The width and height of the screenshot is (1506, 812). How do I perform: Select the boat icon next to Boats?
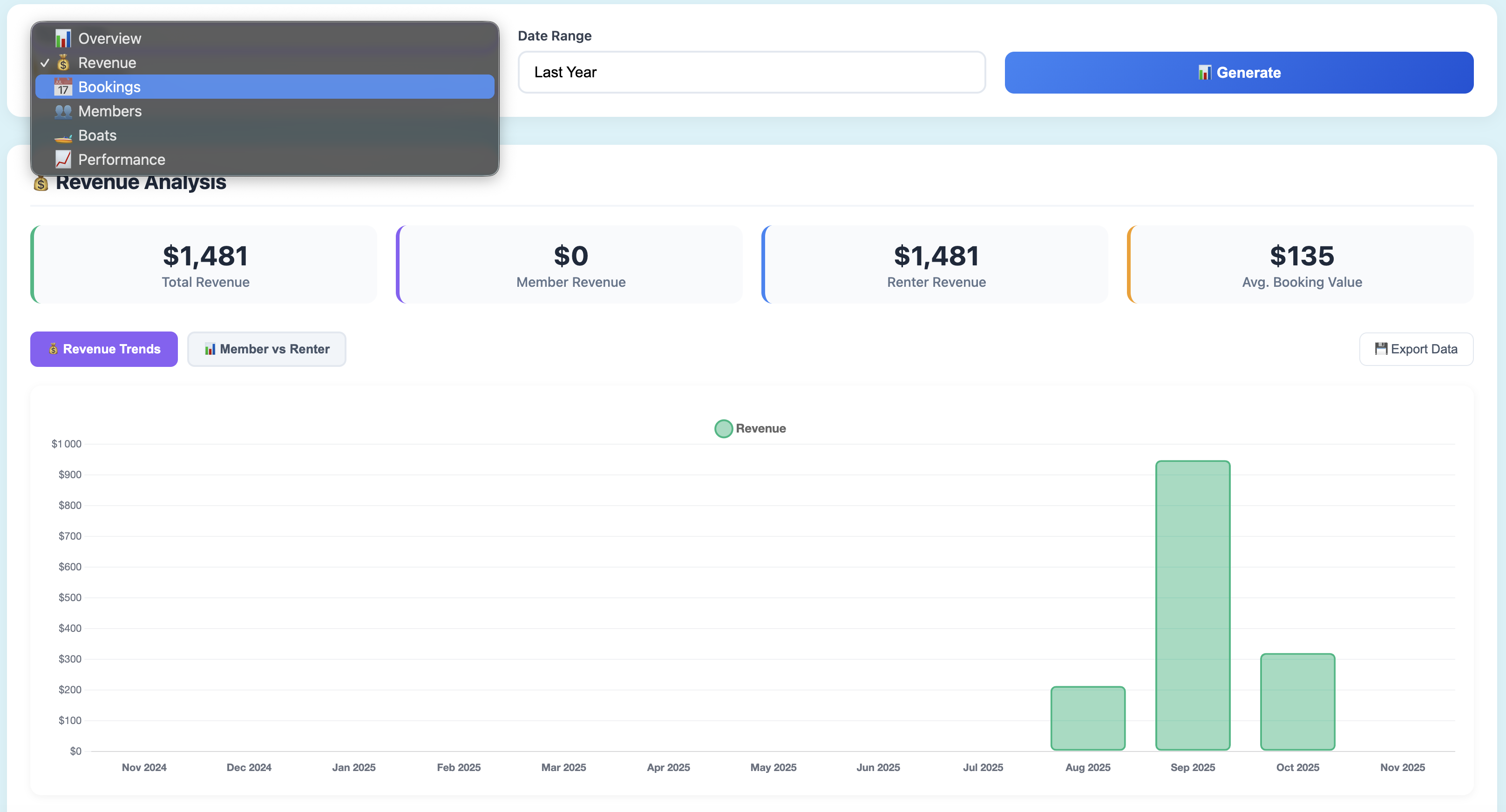pyautogui.click(x=63, y=135)
